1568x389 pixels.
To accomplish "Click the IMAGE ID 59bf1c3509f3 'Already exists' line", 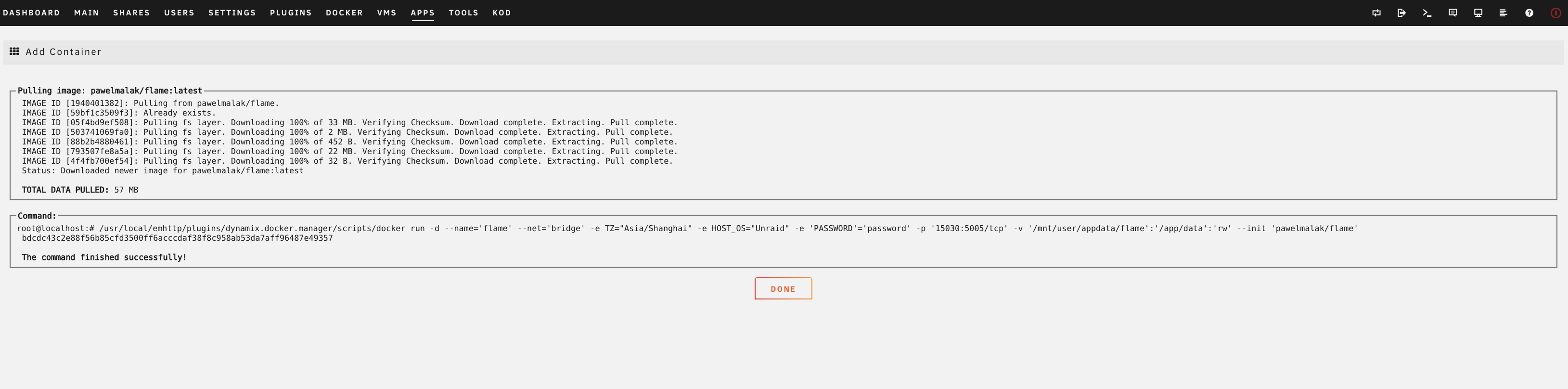I will pos(119,113).
